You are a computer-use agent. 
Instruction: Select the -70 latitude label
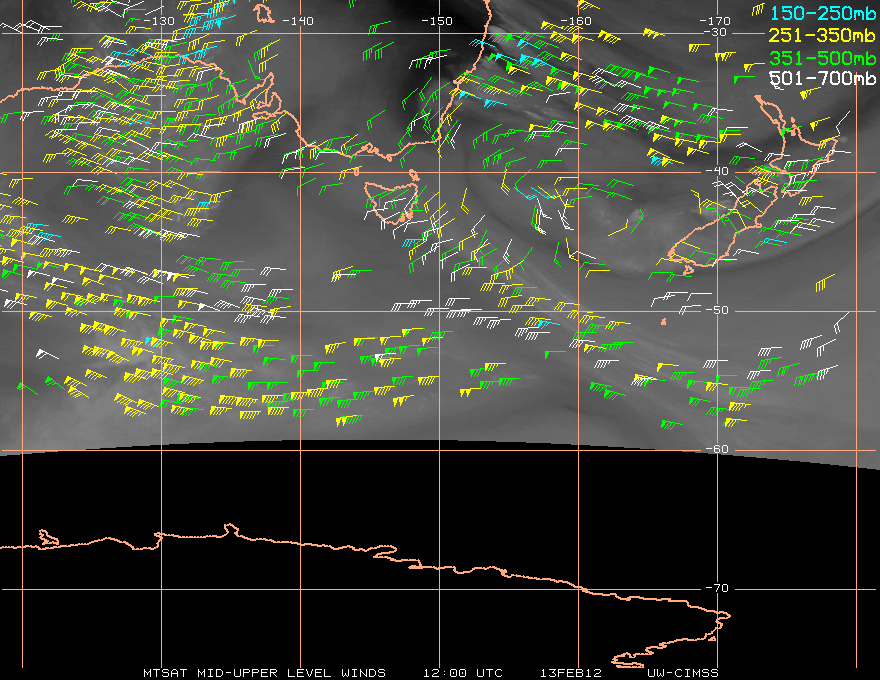coord(717,588)
